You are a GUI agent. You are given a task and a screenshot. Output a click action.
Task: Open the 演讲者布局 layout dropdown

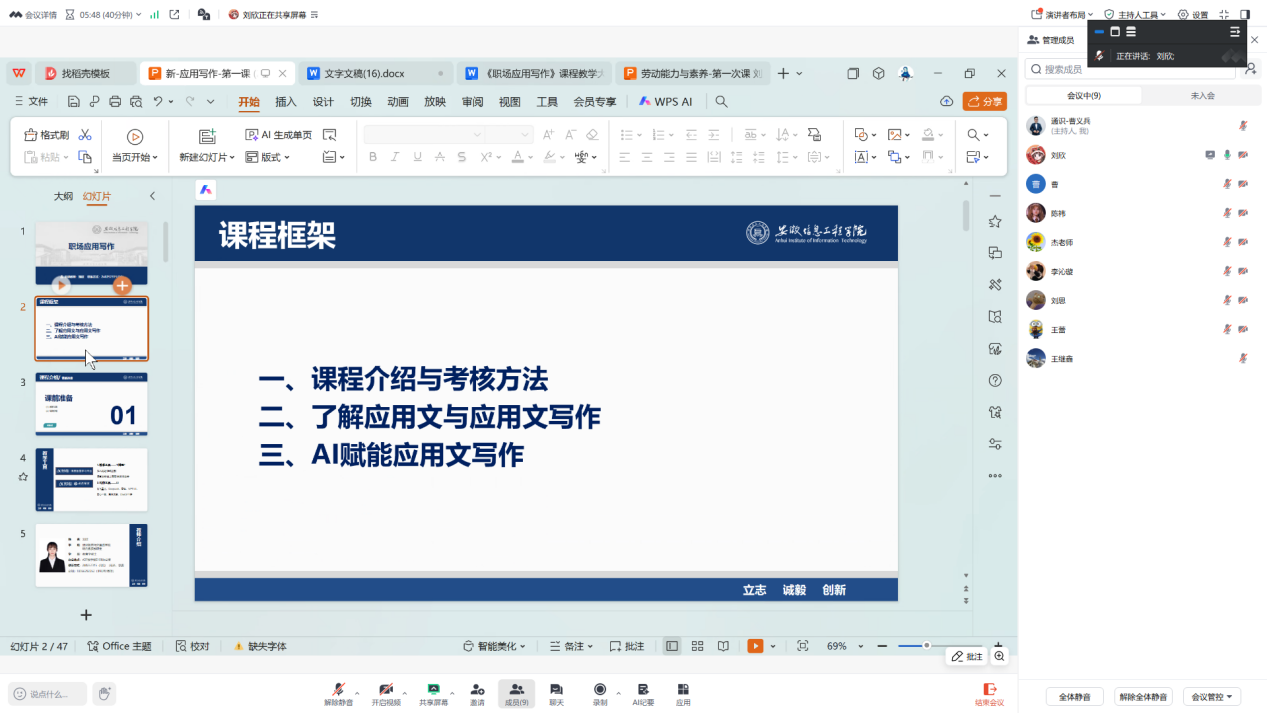point(1059,14)
